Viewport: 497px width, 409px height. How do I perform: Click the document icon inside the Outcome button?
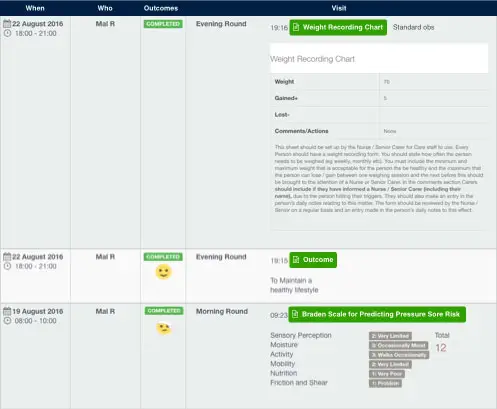tap(296, 260)
